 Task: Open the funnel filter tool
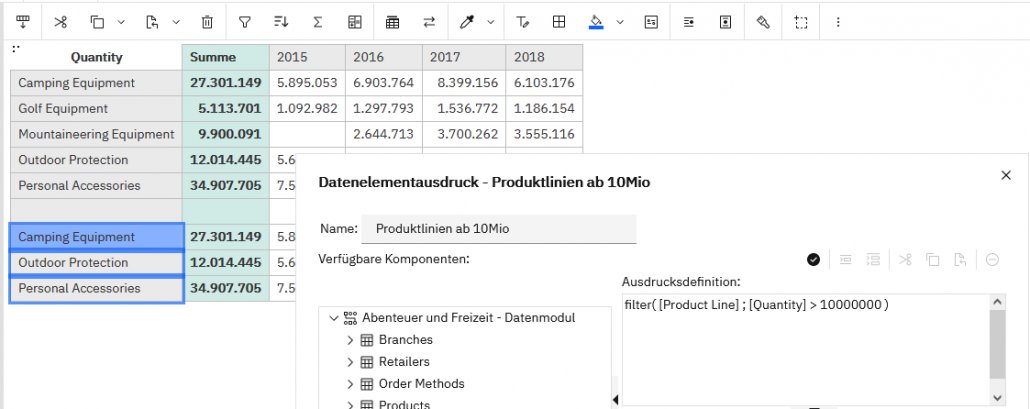244,22
